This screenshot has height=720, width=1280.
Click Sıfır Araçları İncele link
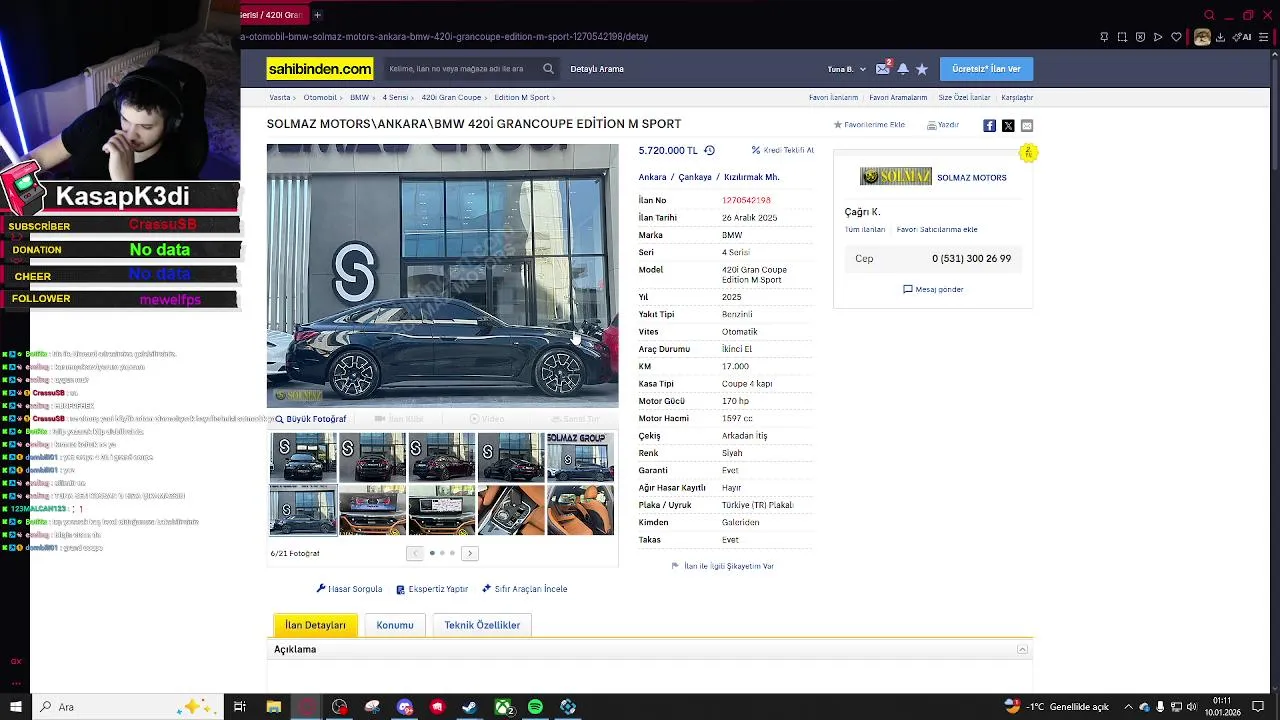click(524, 589)
